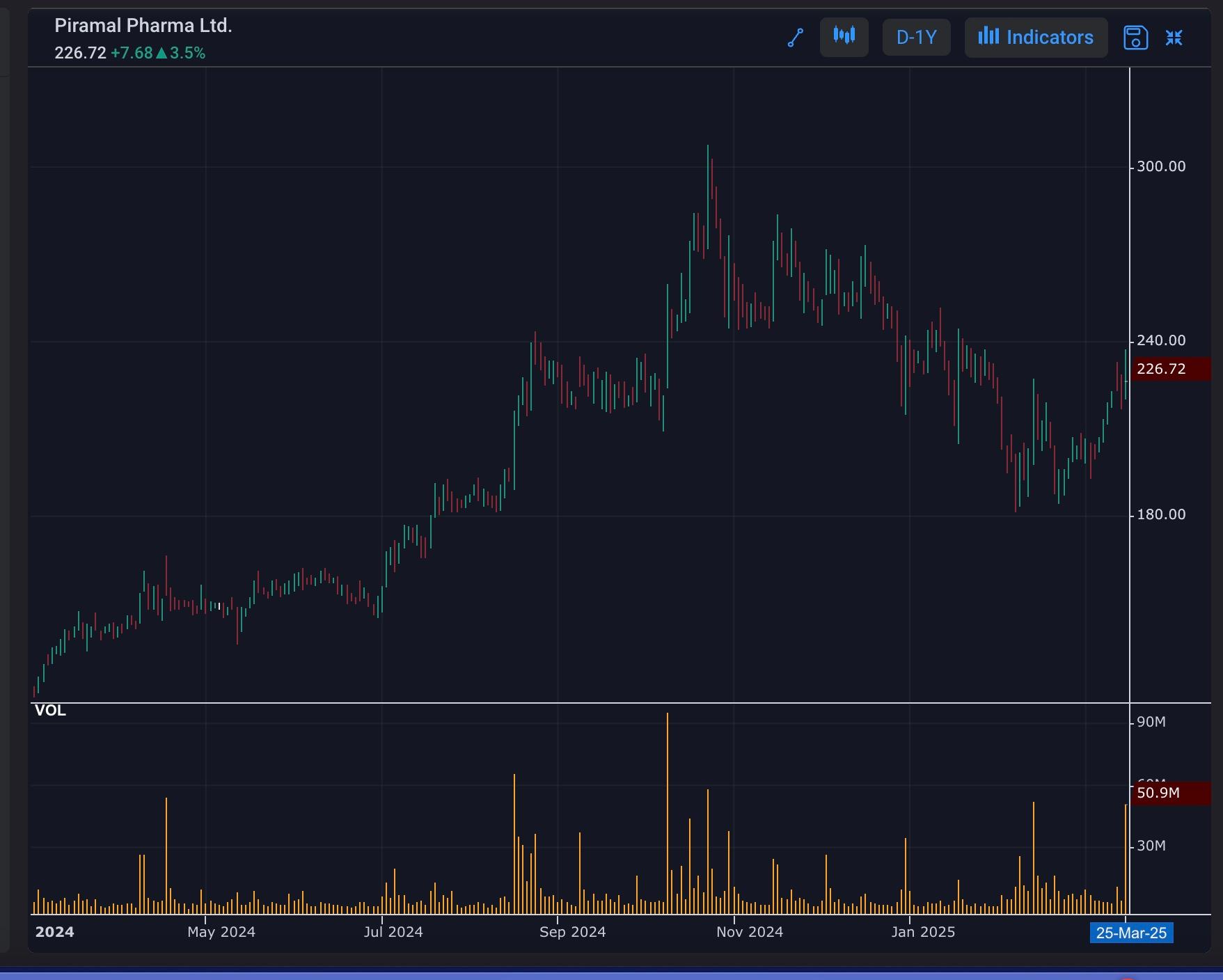Click the blue 25-Mar-25 date marker
1223x980 pixels.
click(1131, 933)
